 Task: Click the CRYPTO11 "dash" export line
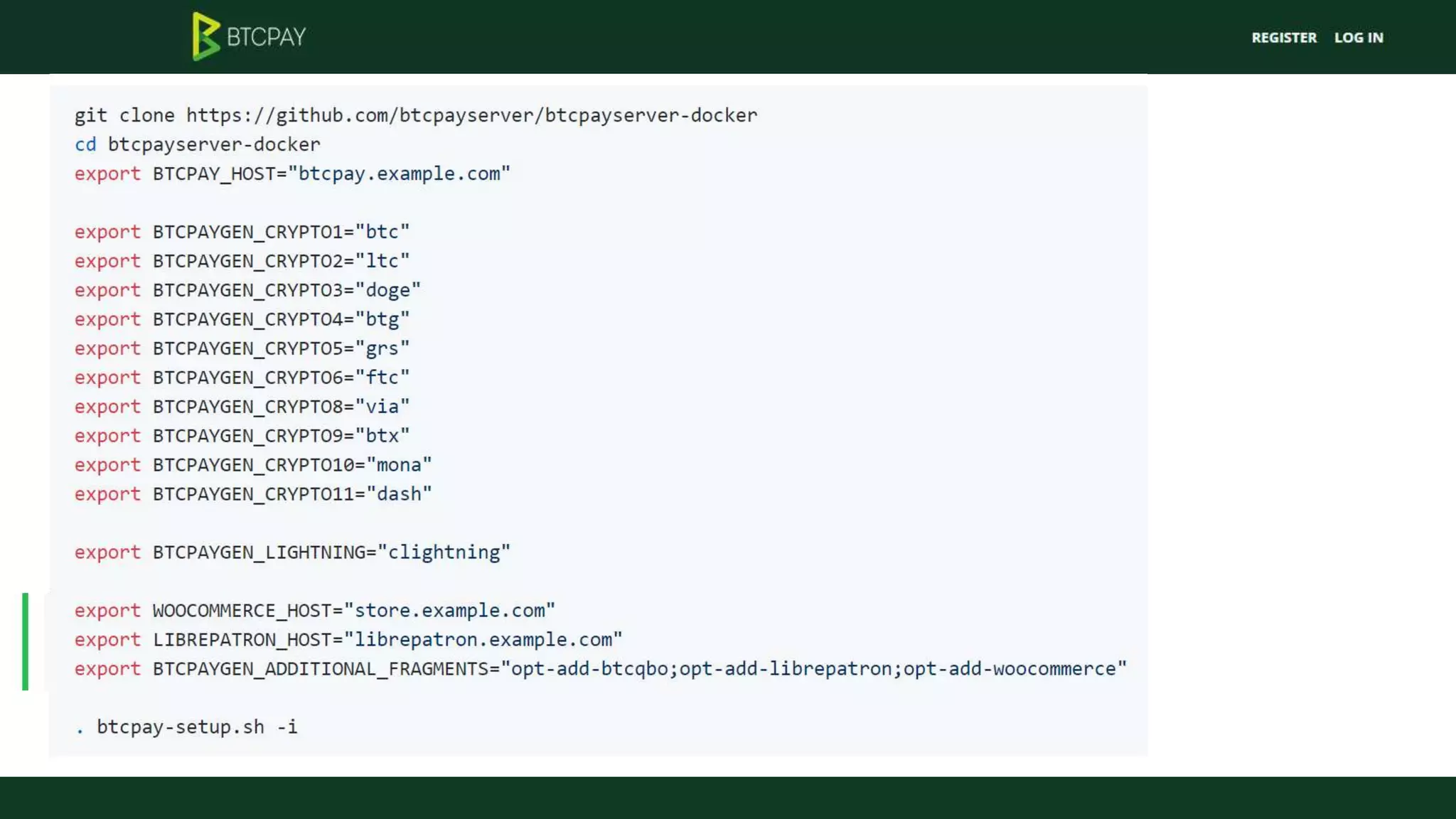[253, 494]
